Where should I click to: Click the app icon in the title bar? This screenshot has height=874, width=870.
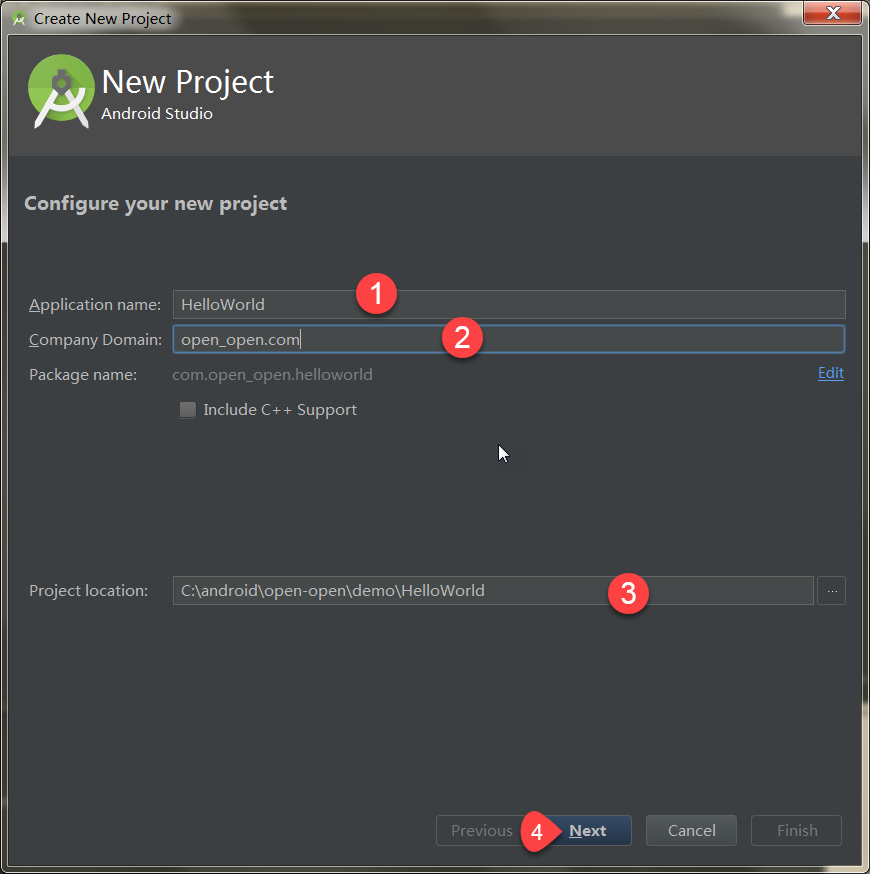17,17
